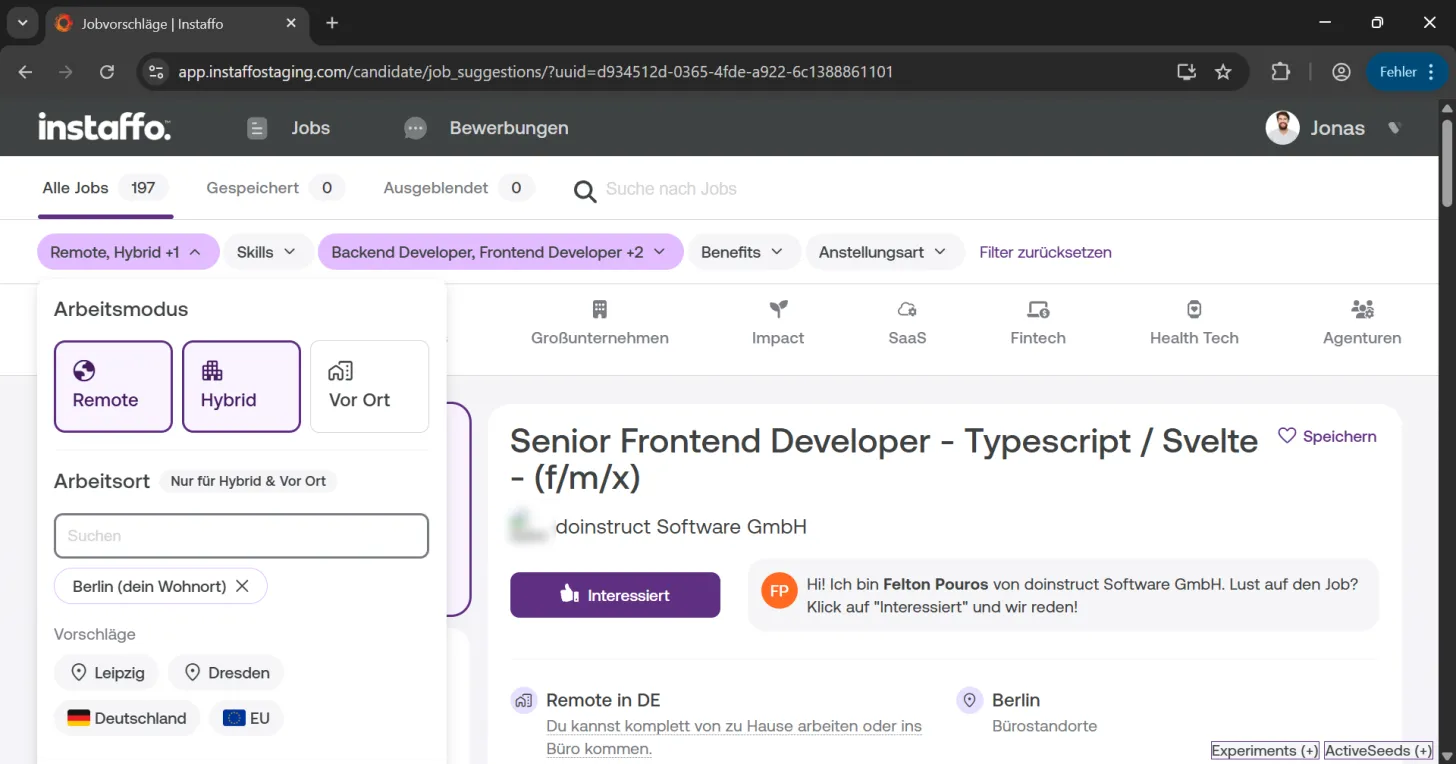Click the Senior Frontend Developer job title
Screen dimensions: 1456x764
tap(884, 460)
